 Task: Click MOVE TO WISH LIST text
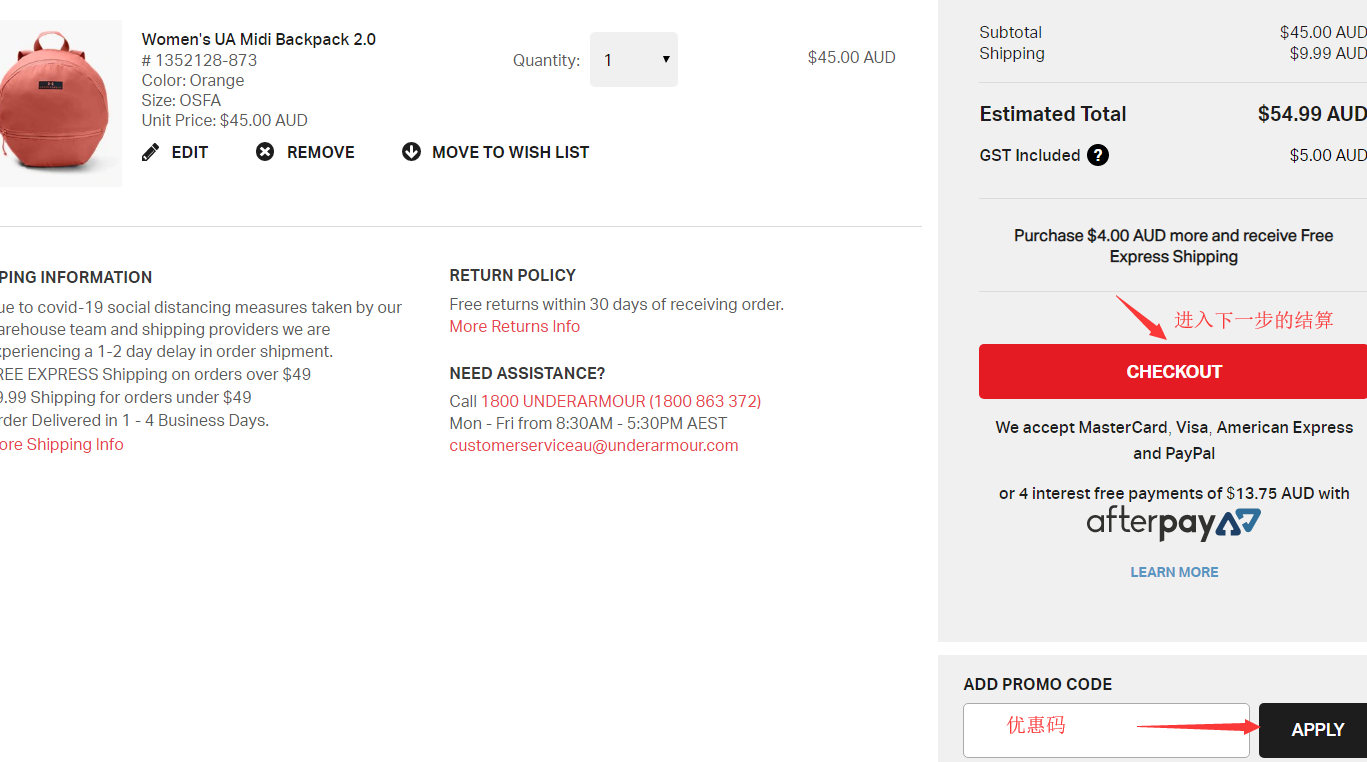[x=510, y=152]
